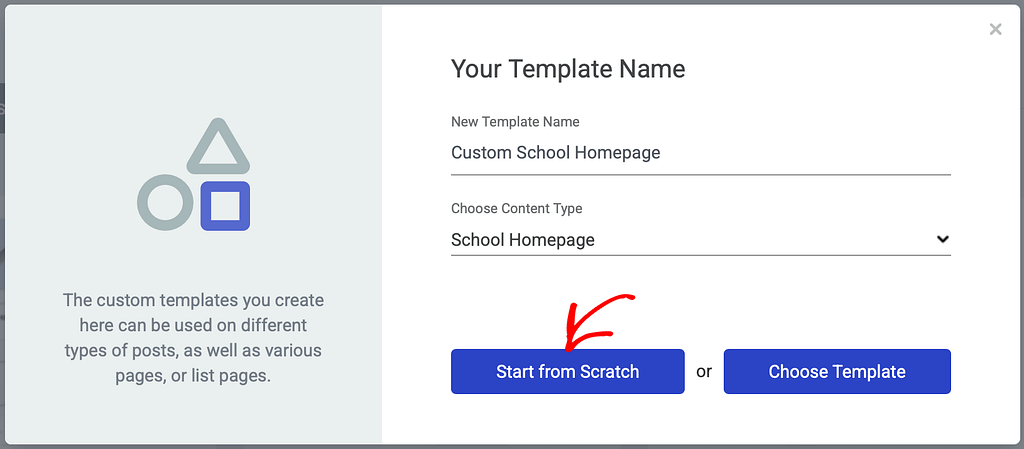Click the "School Homepage" selected value text
1024x449 pixels.
(x=523, y=240)
